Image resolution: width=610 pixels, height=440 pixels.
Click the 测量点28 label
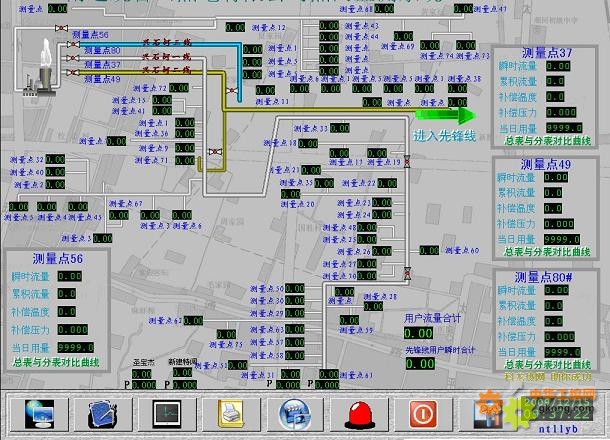[380, 296]
